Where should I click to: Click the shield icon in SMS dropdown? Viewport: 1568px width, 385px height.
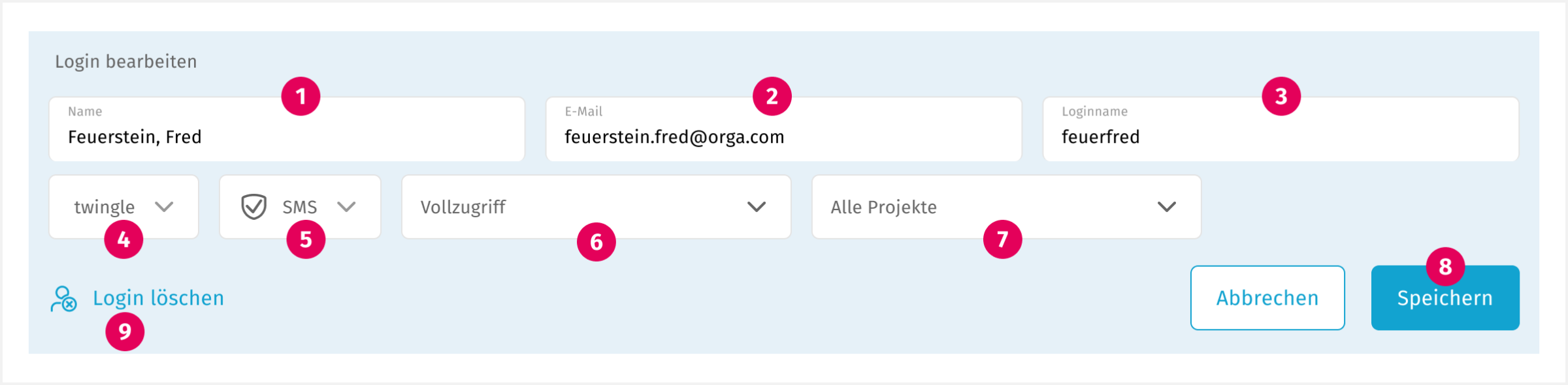(x=253, y=207)
